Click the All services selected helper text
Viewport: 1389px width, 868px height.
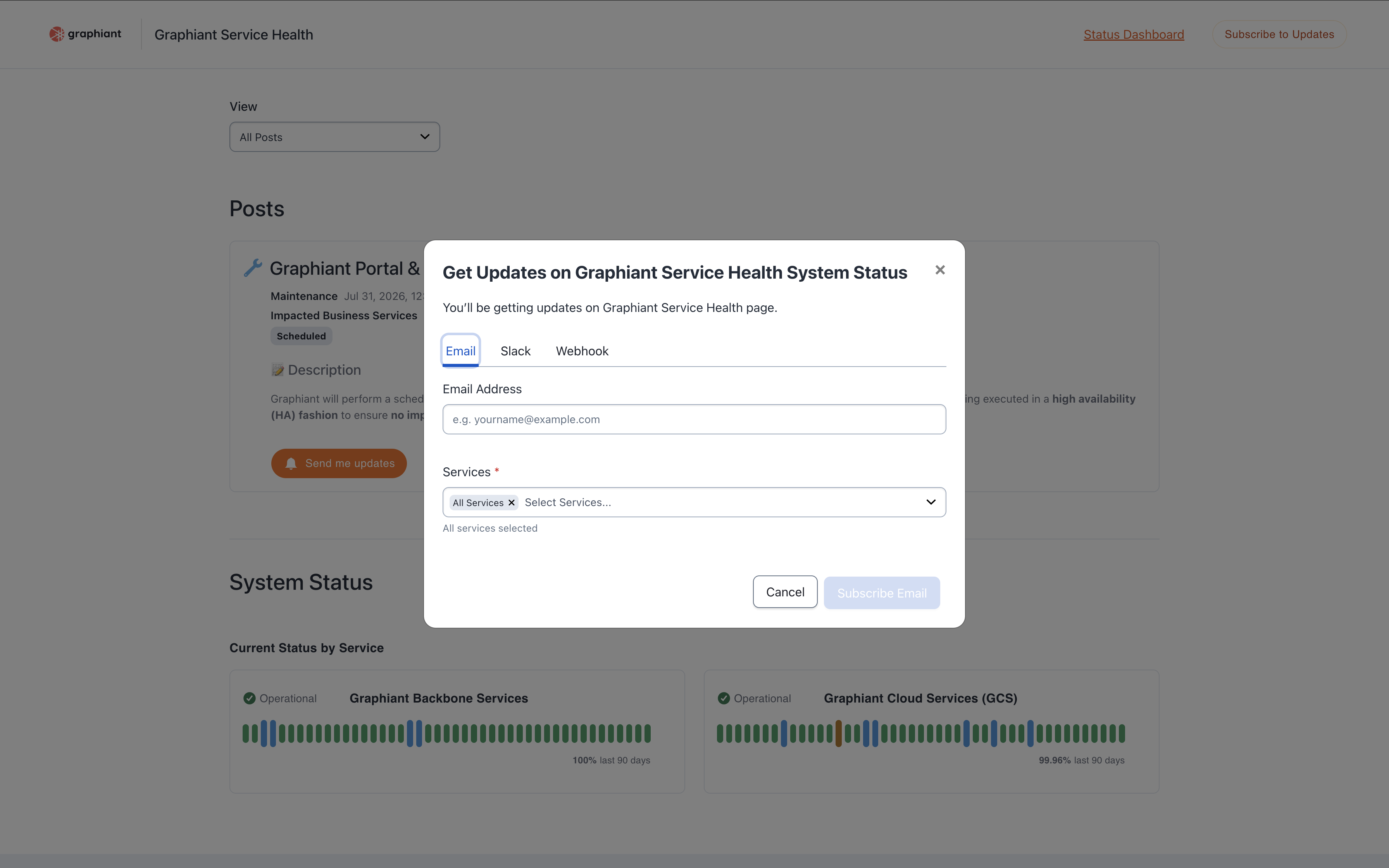pos(489,528)
